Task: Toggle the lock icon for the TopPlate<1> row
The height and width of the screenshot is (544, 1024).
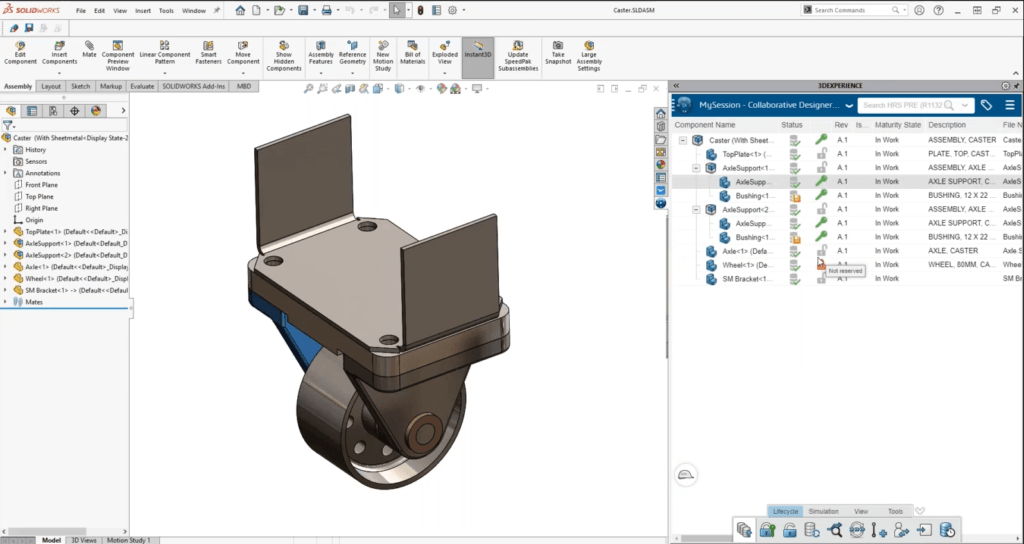Action: 821,154
